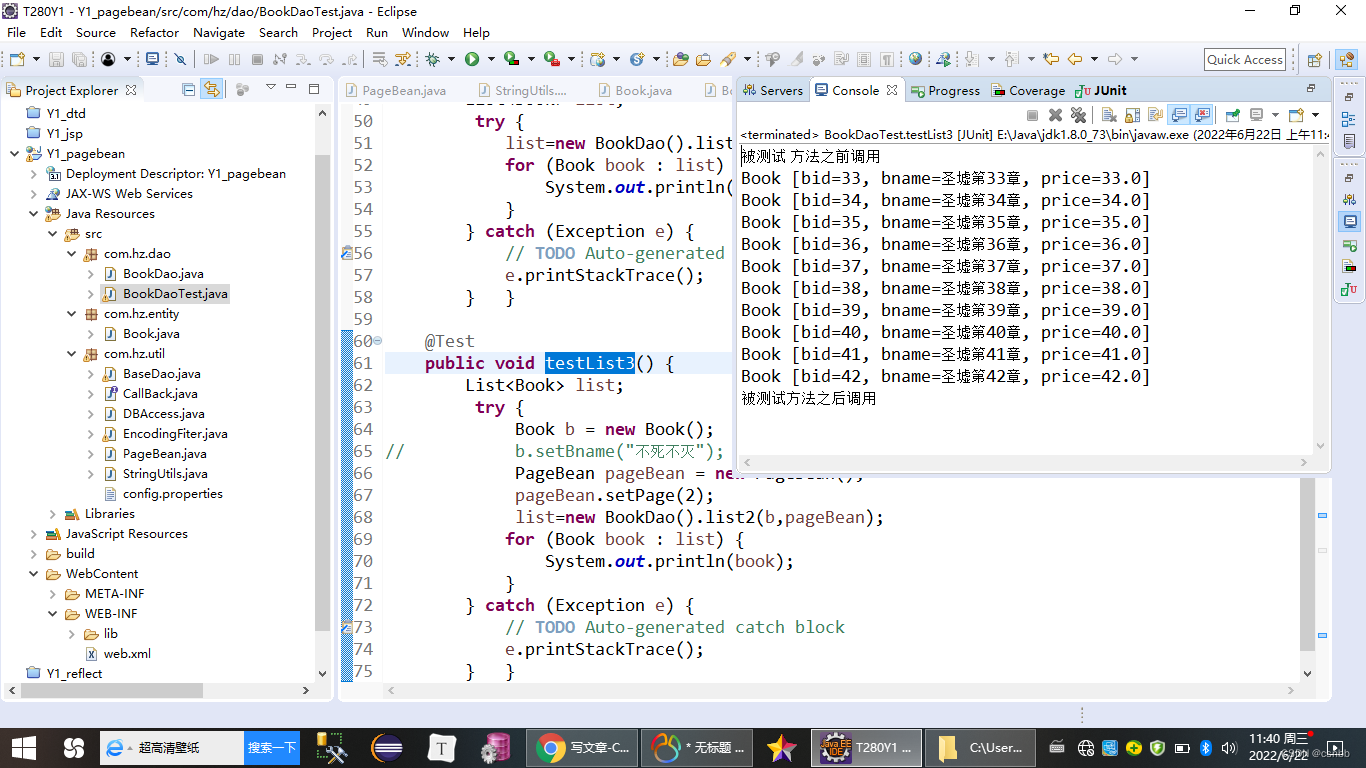Image resolution: width=1366 pixels, height=768 pixels.
Task: Expand the META-INF folder
Action: pyautogui.click(x=52, y=594)
